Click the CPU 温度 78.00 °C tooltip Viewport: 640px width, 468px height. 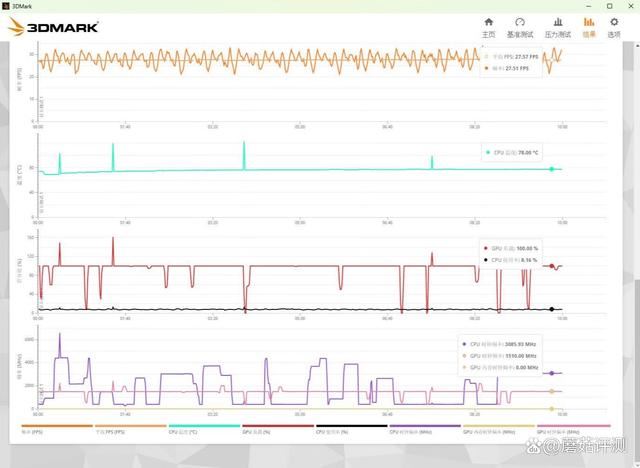pyautogui.click(x=515, y=153)
